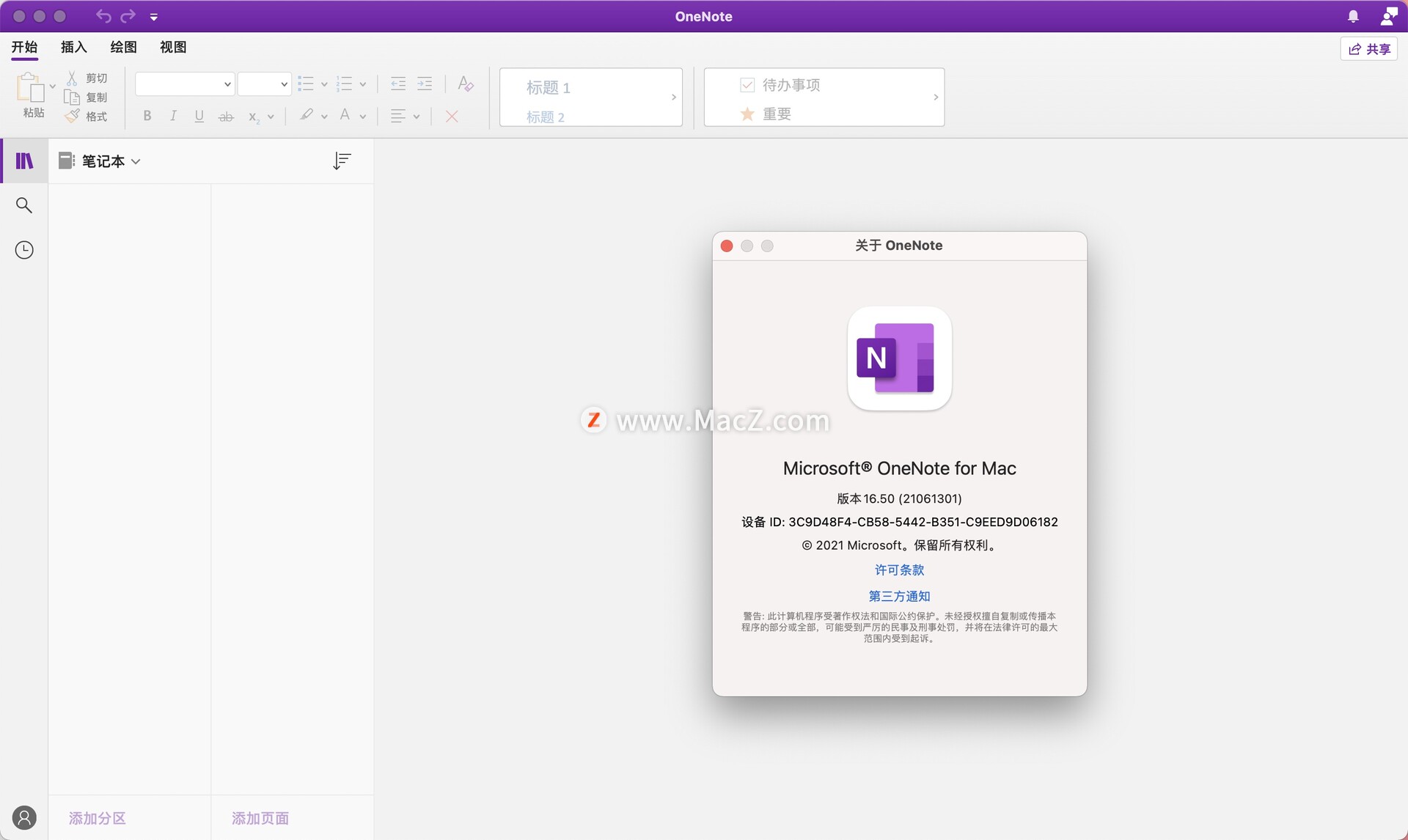The width and height of the screenshot is (1408, 840).
Task: Click the numbered list icon
Action: point(344,84)
